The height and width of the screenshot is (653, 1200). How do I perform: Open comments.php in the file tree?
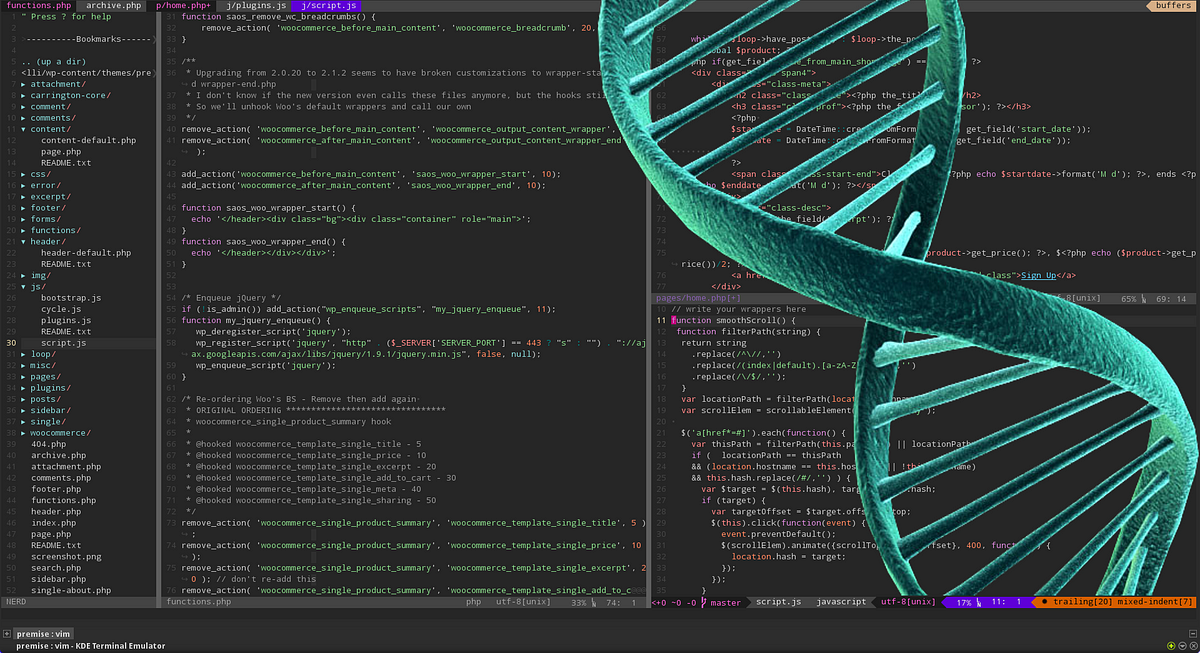click(61, 478)
